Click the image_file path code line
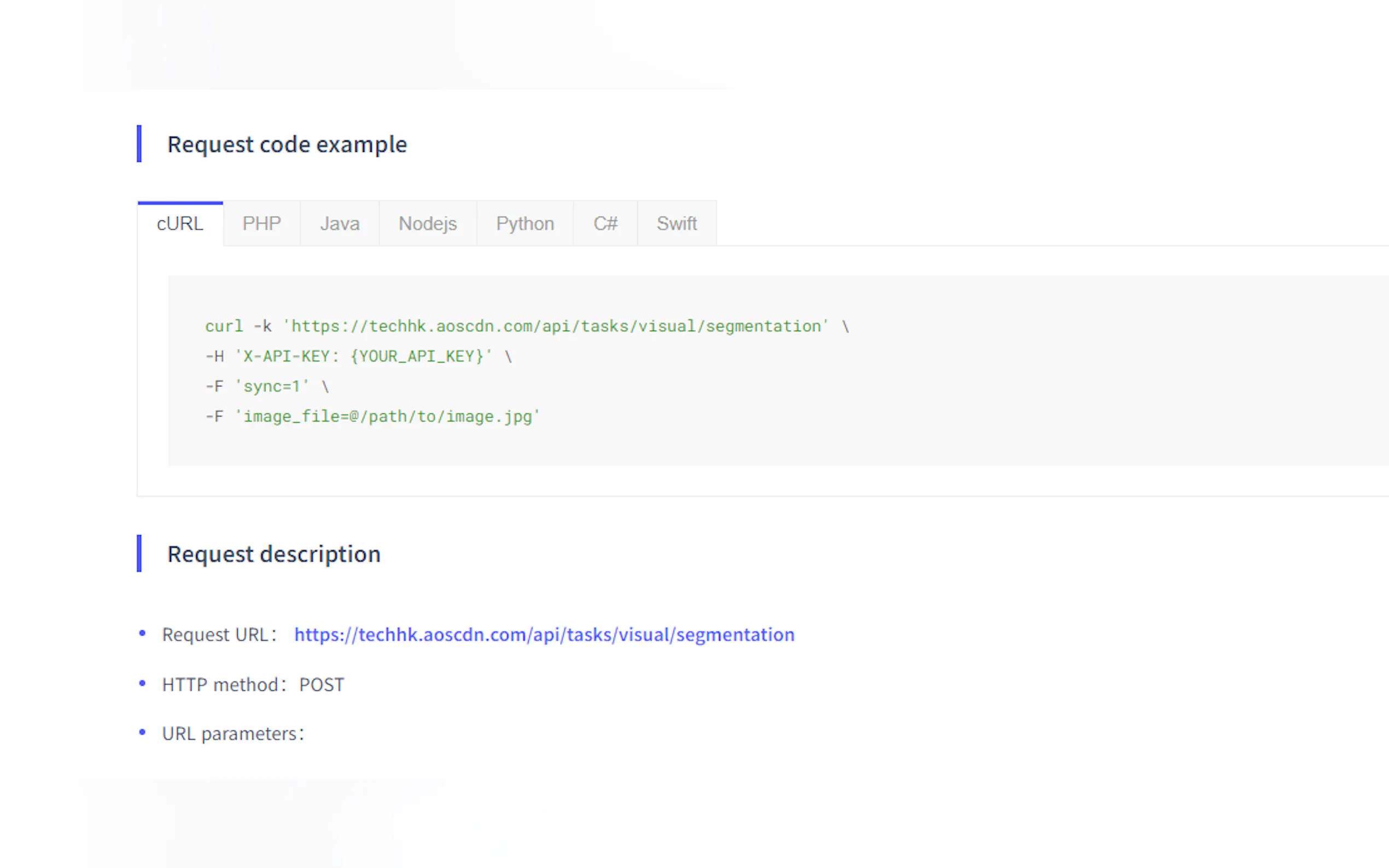 372,417
